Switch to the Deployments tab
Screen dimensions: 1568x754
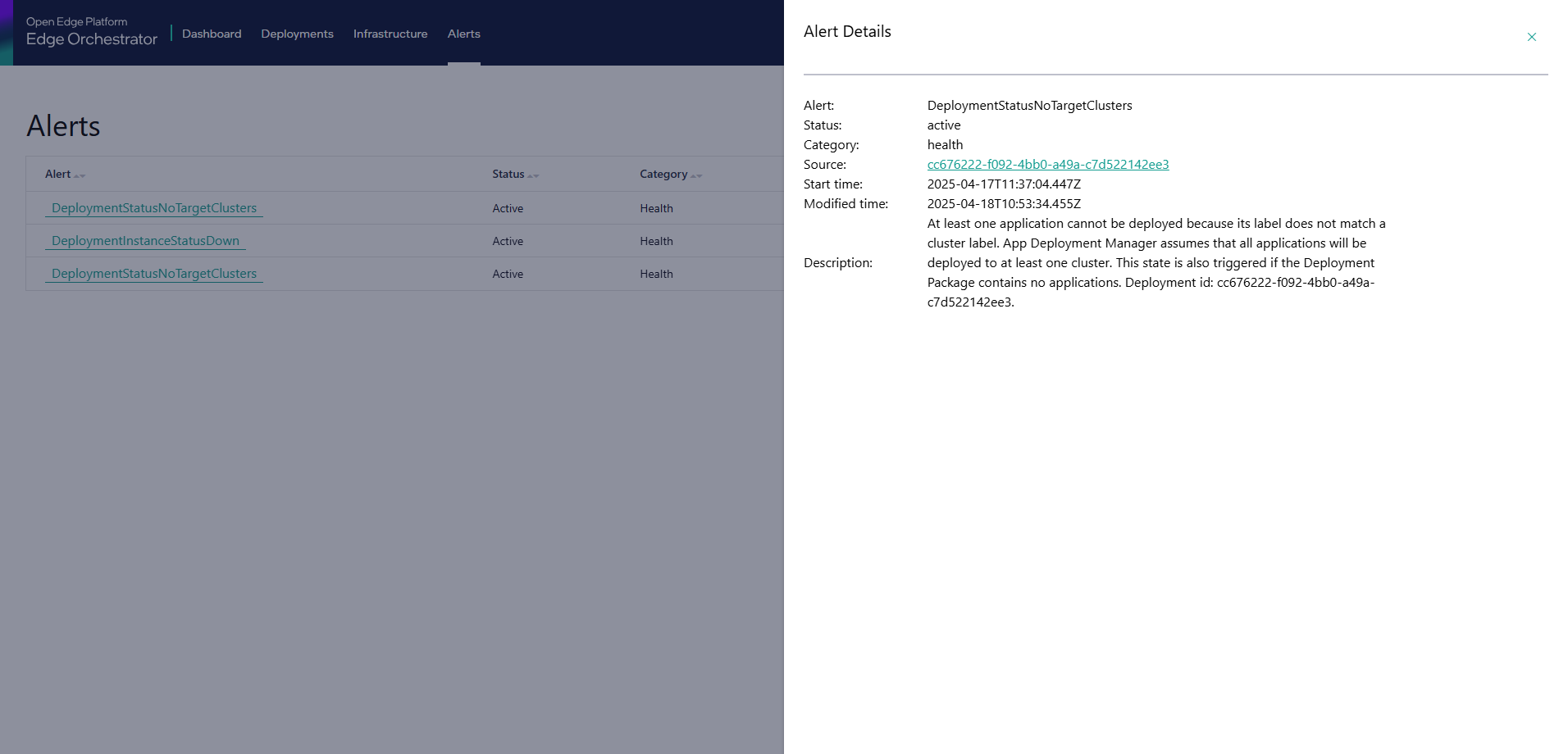coord(297,34)
